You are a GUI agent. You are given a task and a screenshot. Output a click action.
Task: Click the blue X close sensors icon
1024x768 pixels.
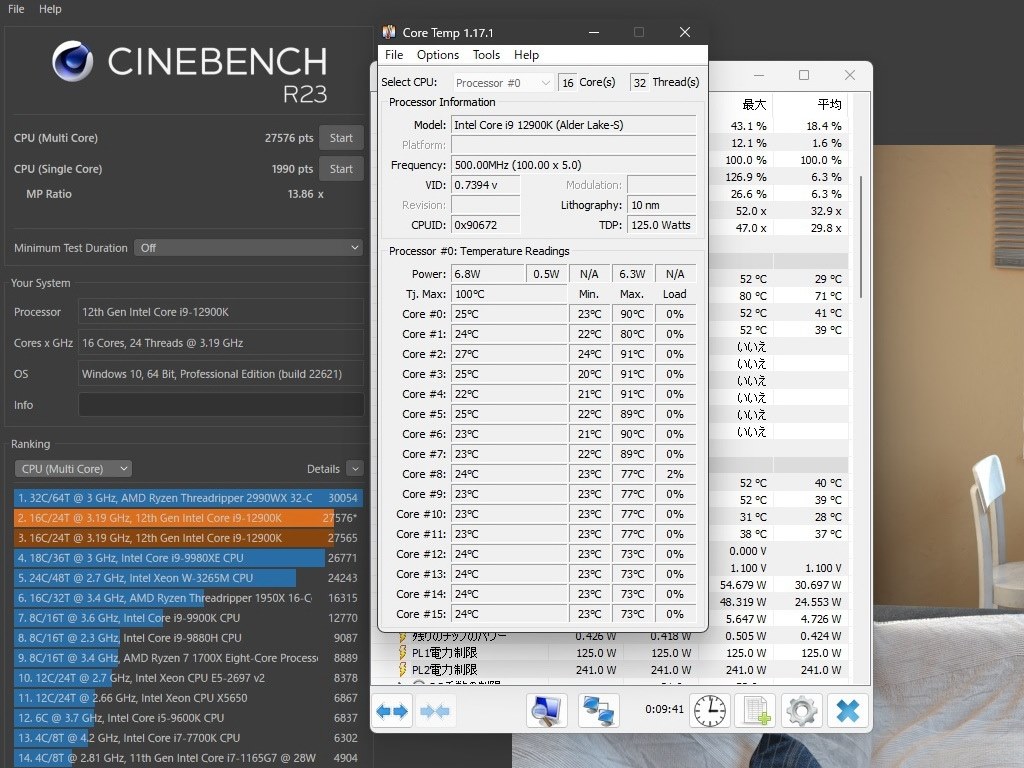tap(847, 711)
